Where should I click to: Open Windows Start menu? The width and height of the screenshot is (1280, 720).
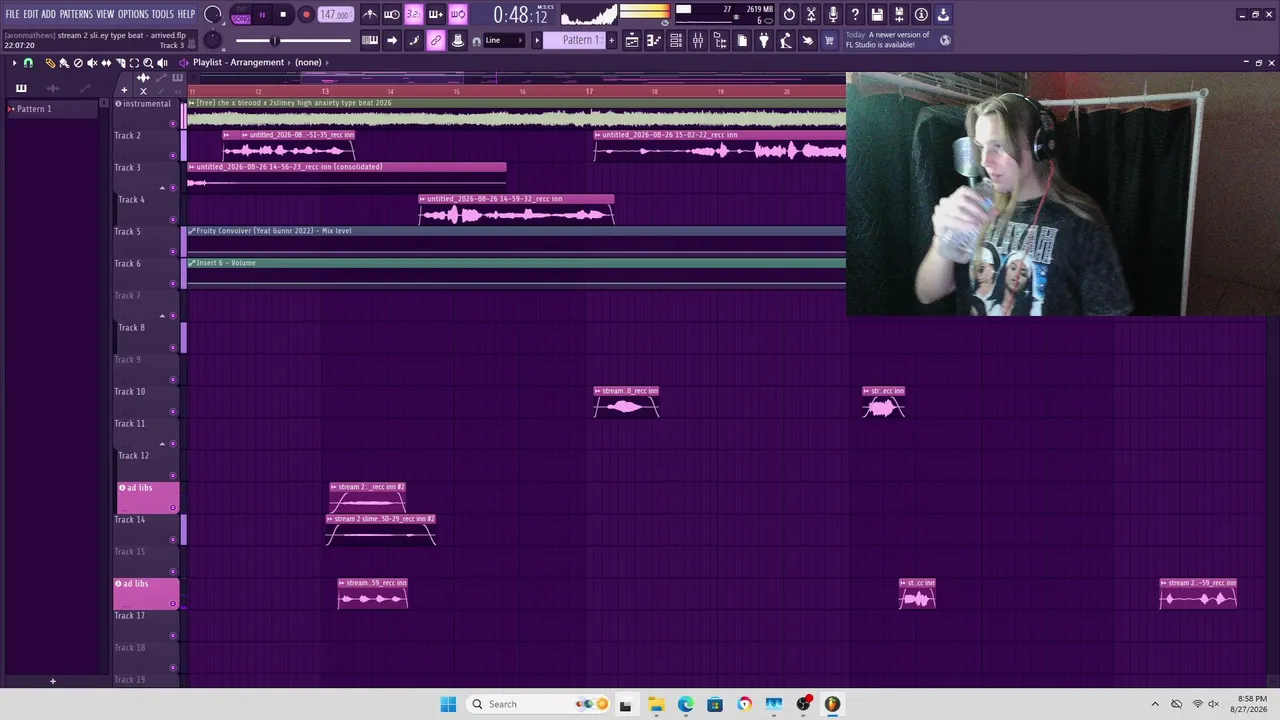coord(448,704)
